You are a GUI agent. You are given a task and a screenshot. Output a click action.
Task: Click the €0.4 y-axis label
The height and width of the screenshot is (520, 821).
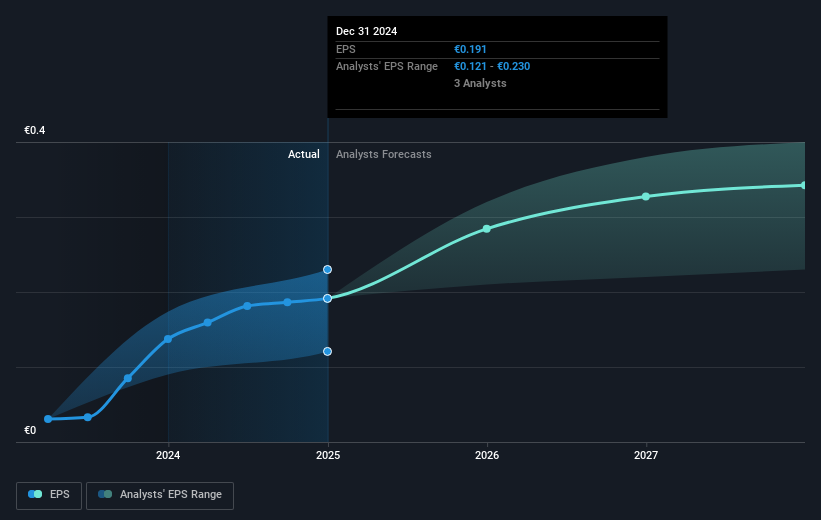(x=35, y=130)
